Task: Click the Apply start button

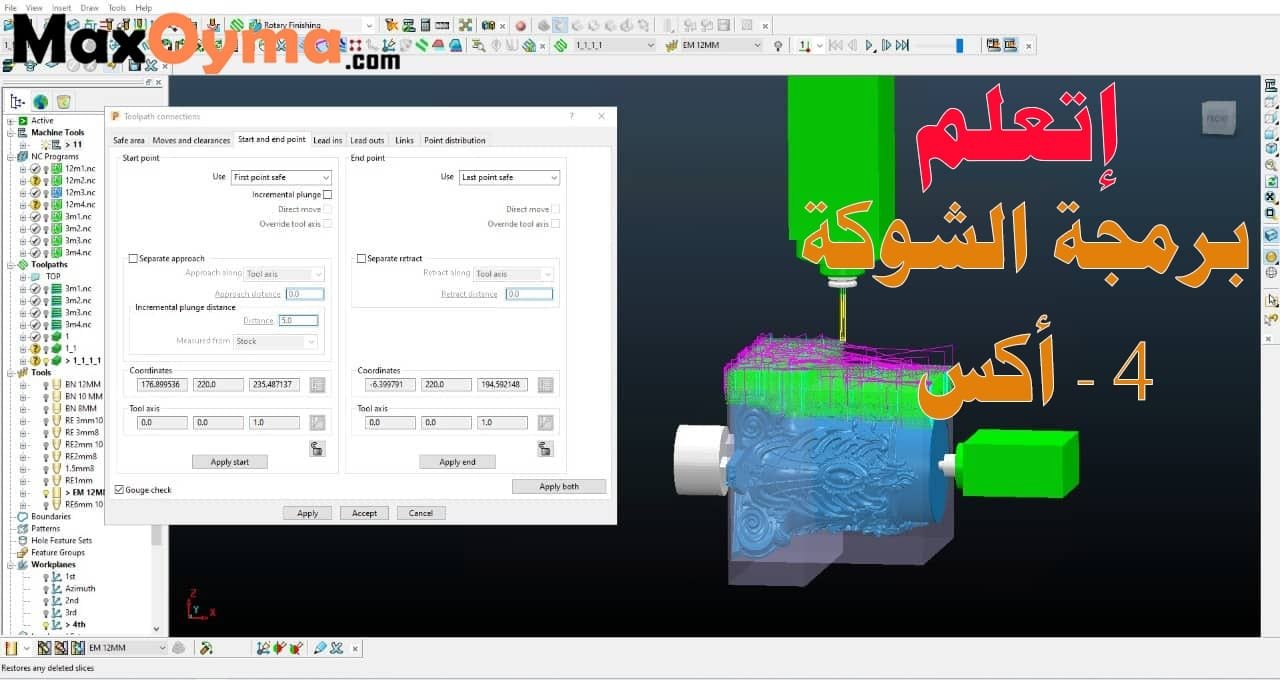Action: pos(230,462)
